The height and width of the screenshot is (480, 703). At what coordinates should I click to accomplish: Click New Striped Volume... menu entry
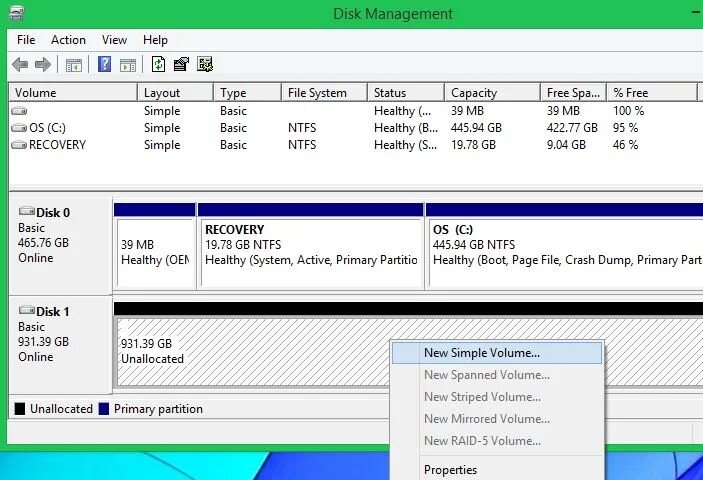(497, 397)
